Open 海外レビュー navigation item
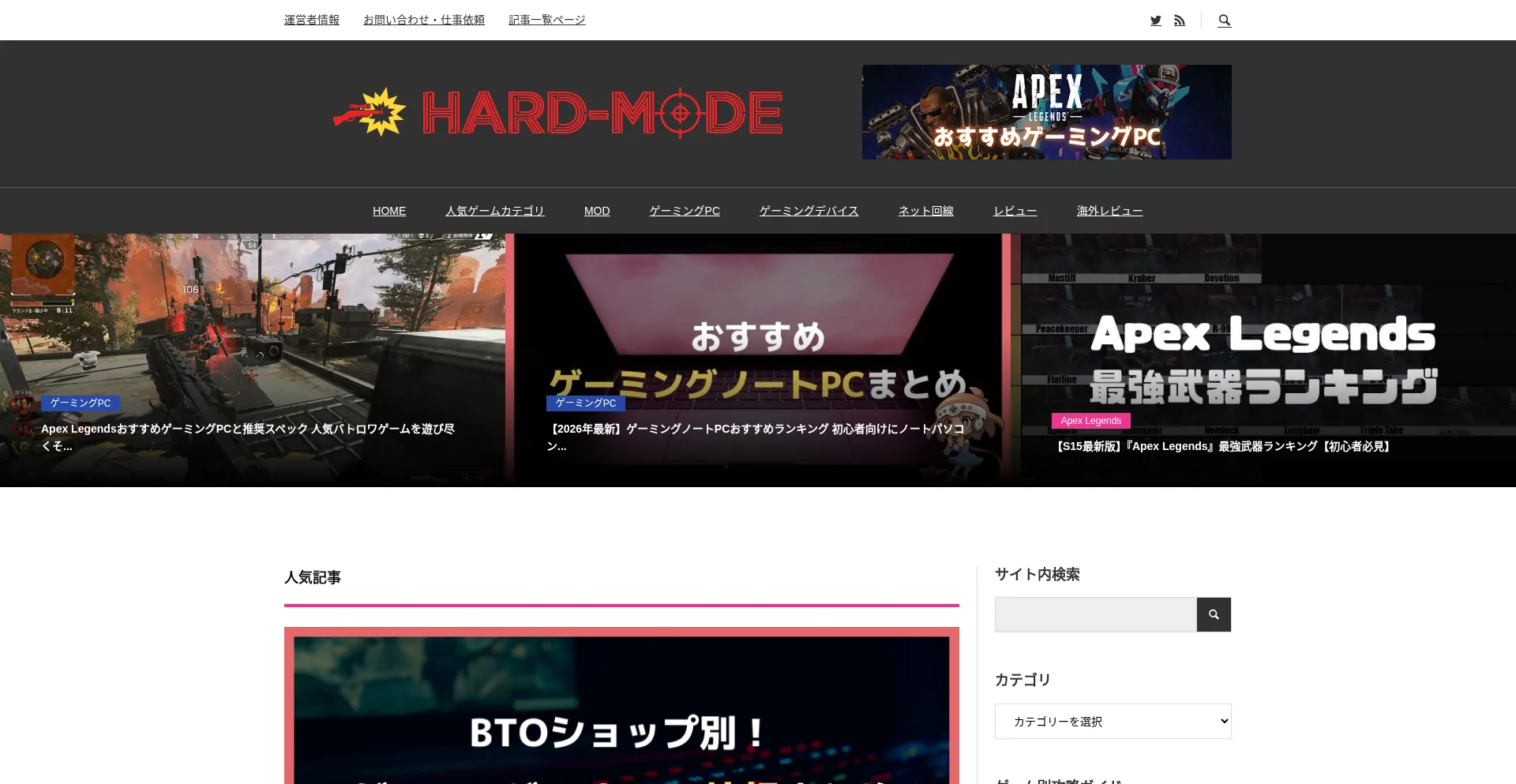This screenshot has height=784, width=1516. (x=1110, y=211)
